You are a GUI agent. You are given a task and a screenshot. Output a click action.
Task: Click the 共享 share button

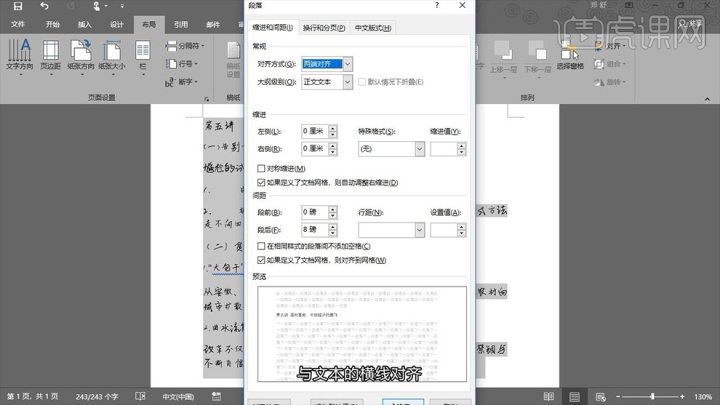point(691,23)
